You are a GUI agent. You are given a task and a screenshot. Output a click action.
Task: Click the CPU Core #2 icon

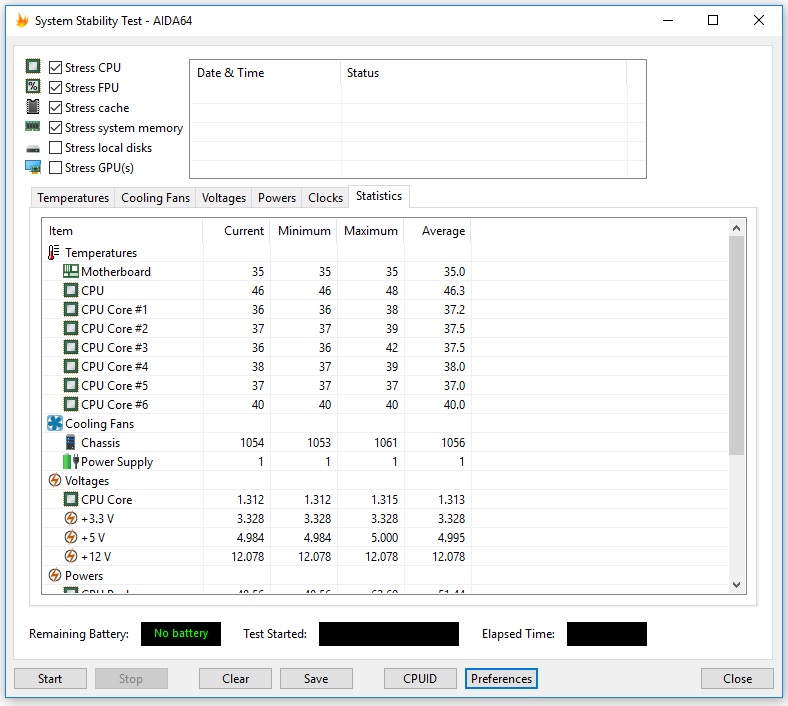71,329
